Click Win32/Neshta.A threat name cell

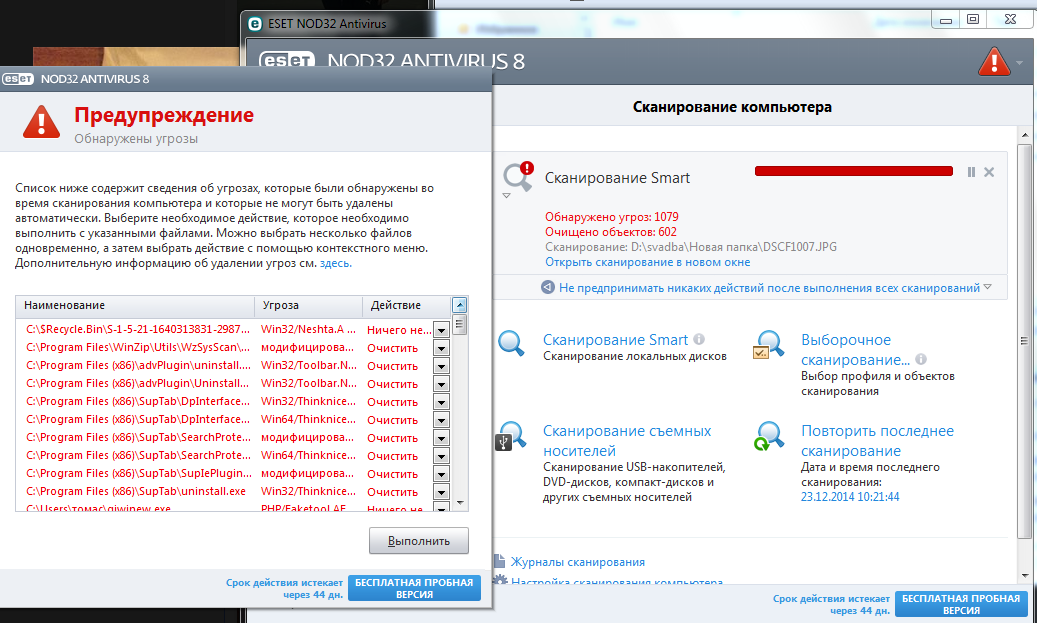(308, 329)
